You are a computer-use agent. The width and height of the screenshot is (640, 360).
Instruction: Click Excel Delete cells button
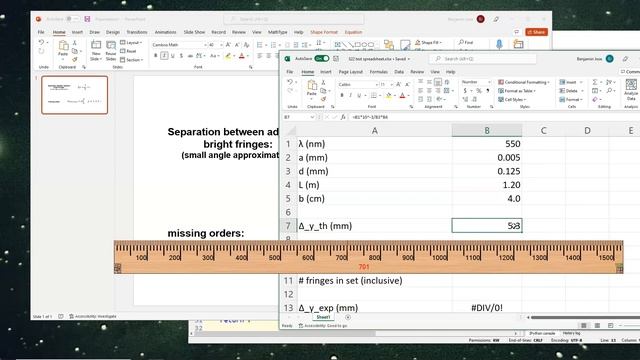coord(571,91)
